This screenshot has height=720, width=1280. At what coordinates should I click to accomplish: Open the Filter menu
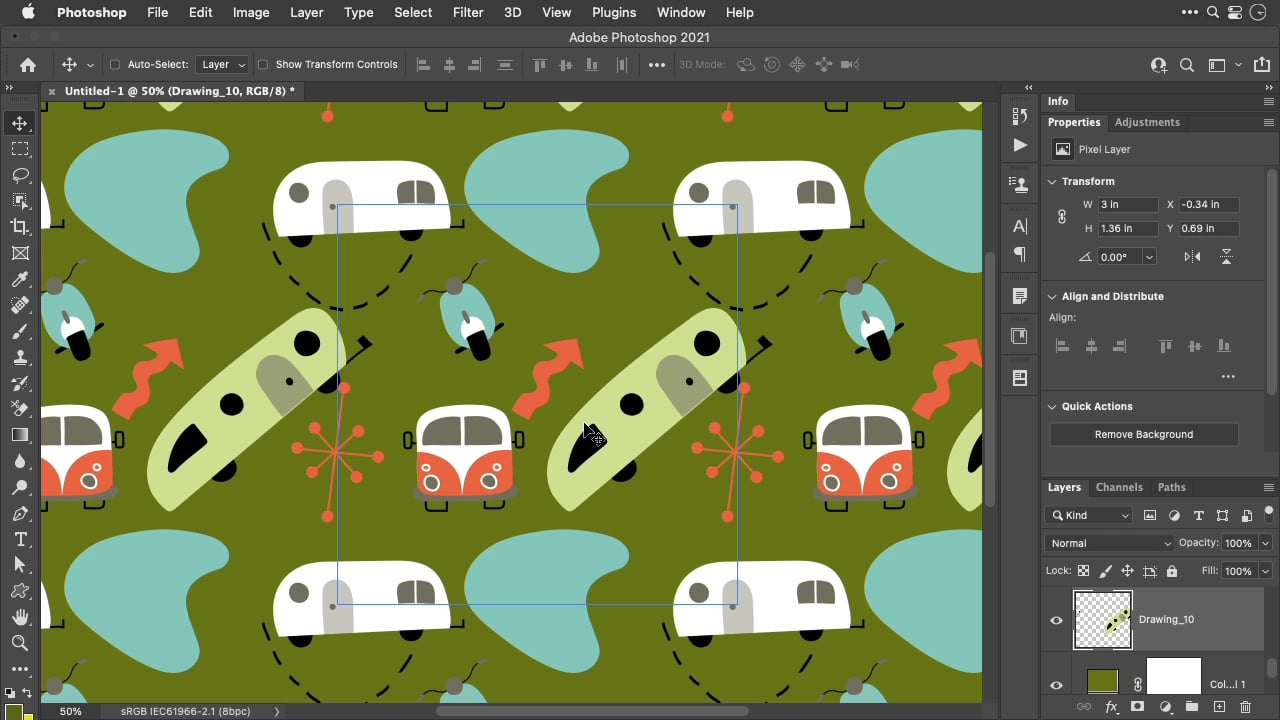(x=468, y=12)
